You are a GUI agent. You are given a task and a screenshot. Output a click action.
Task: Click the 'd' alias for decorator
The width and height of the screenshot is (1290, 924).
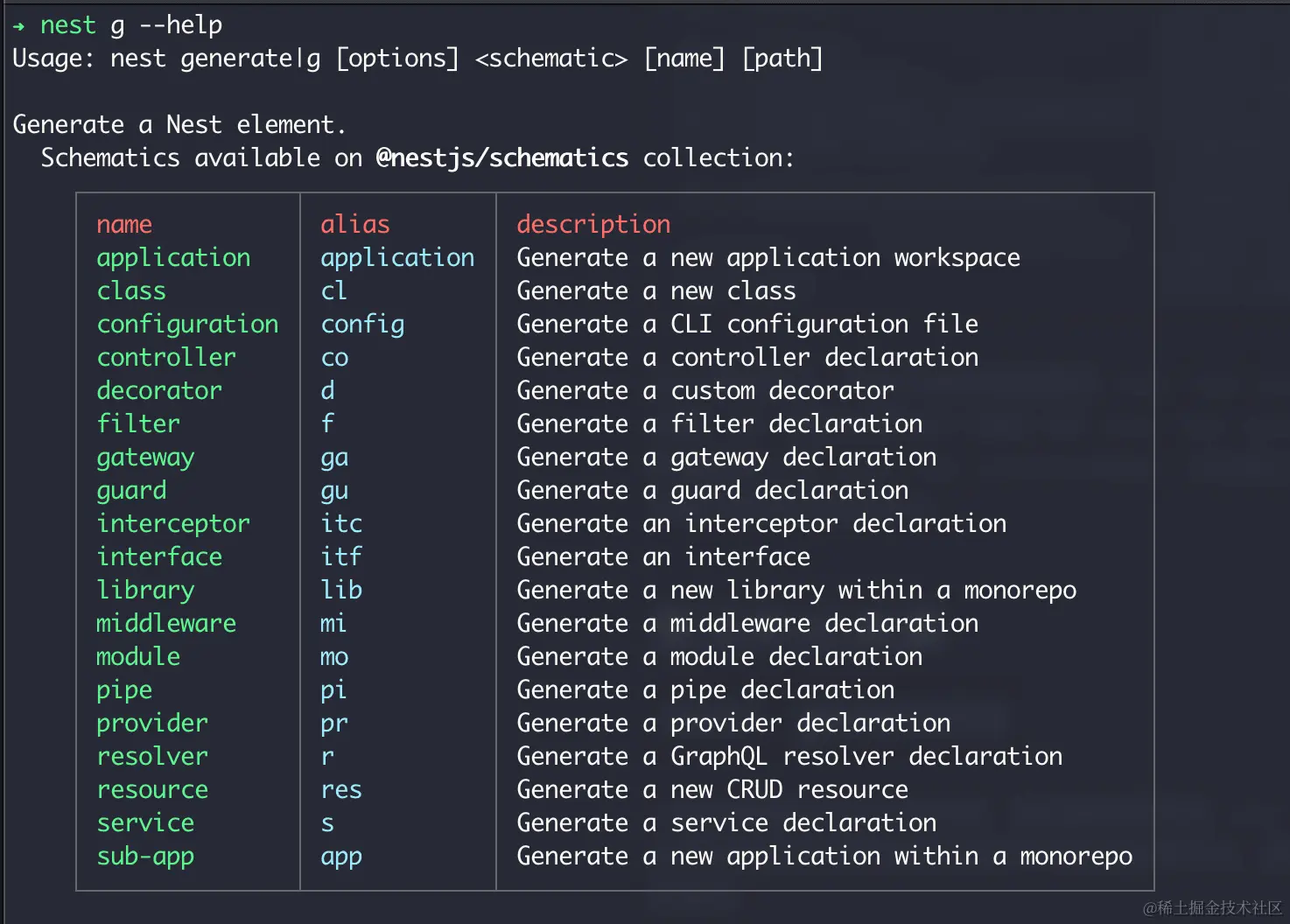(327, 391)
